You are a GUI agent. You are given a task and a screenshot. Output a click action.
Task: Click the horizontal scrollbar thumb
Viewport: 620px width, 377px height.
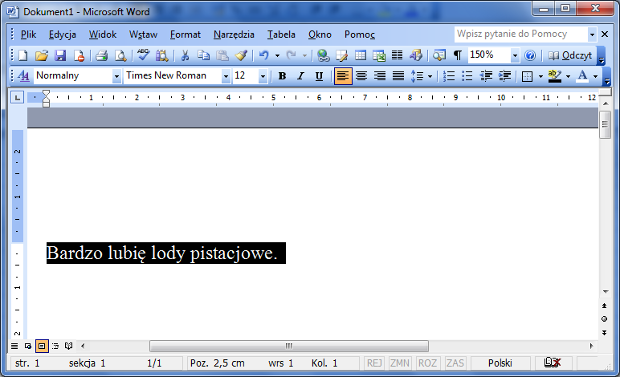289,346
